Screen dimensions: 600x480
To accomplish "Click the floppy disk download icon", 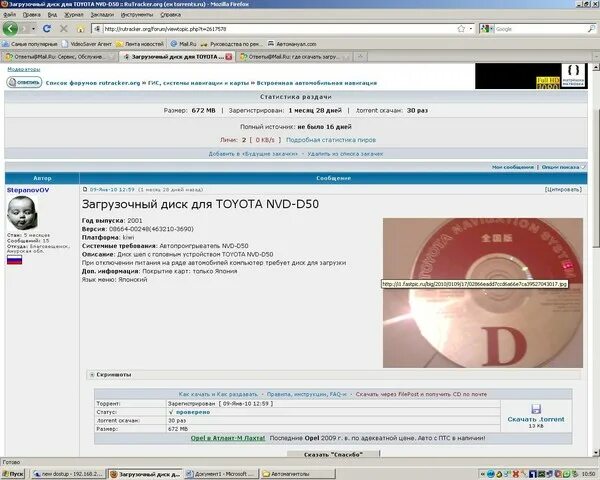I will pos(536,408).
